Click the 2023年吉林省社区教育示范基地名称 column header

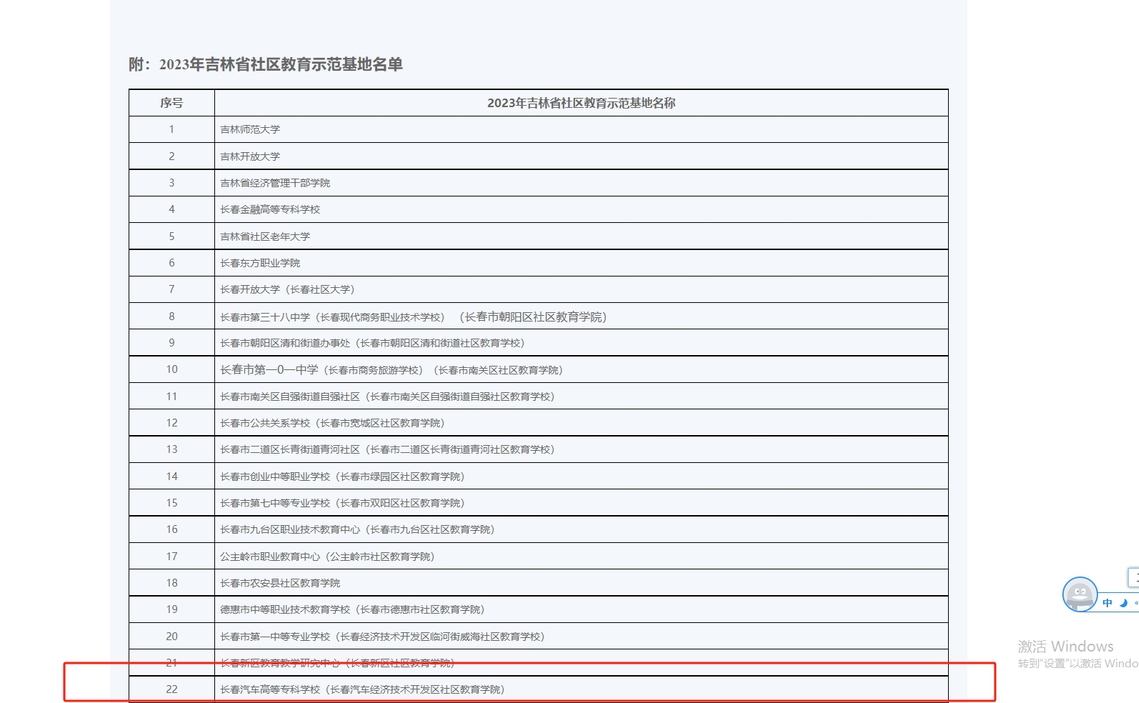tap(580, 103)
